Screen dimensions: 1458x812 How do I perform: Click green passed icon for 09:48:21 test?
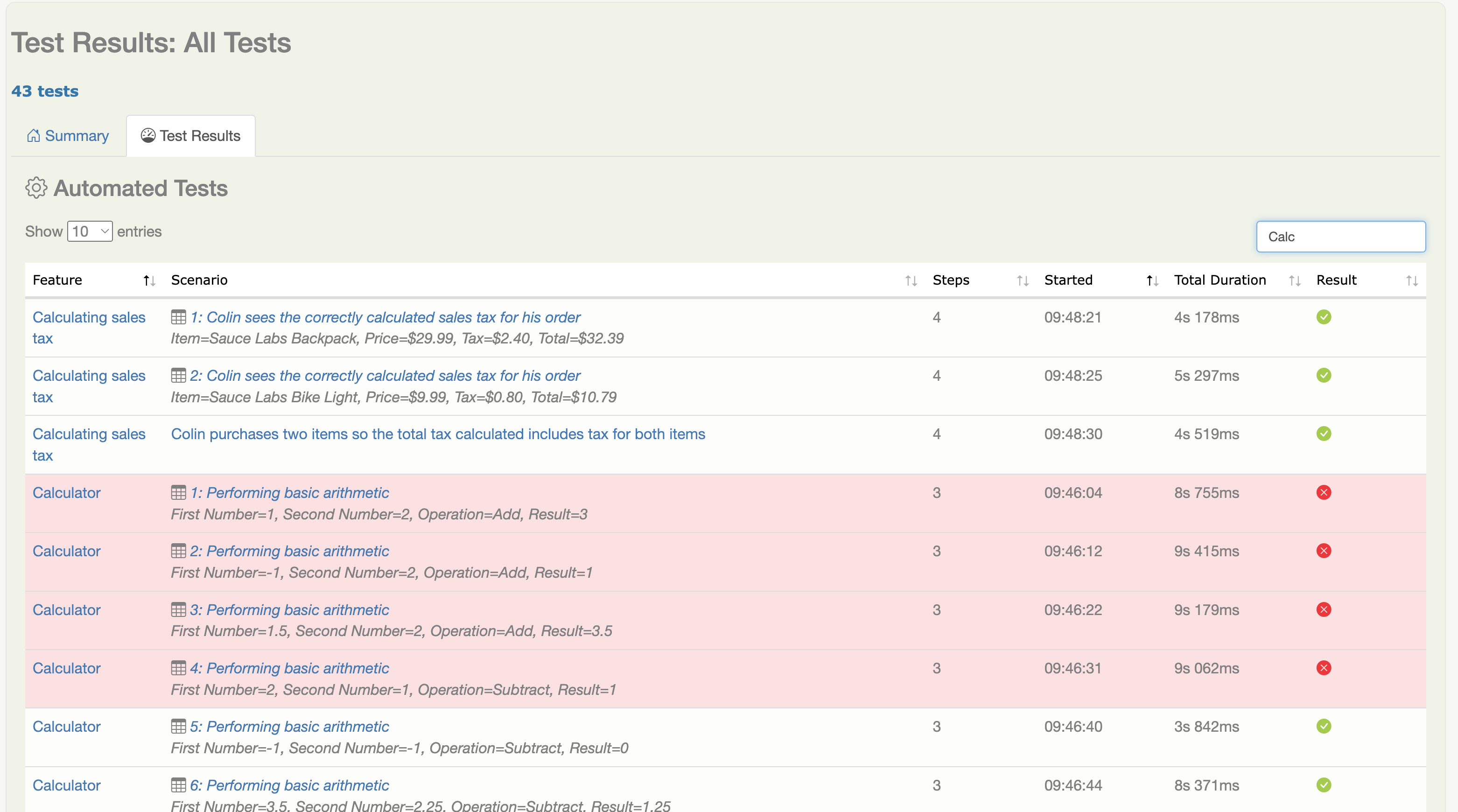point(1323,317)
